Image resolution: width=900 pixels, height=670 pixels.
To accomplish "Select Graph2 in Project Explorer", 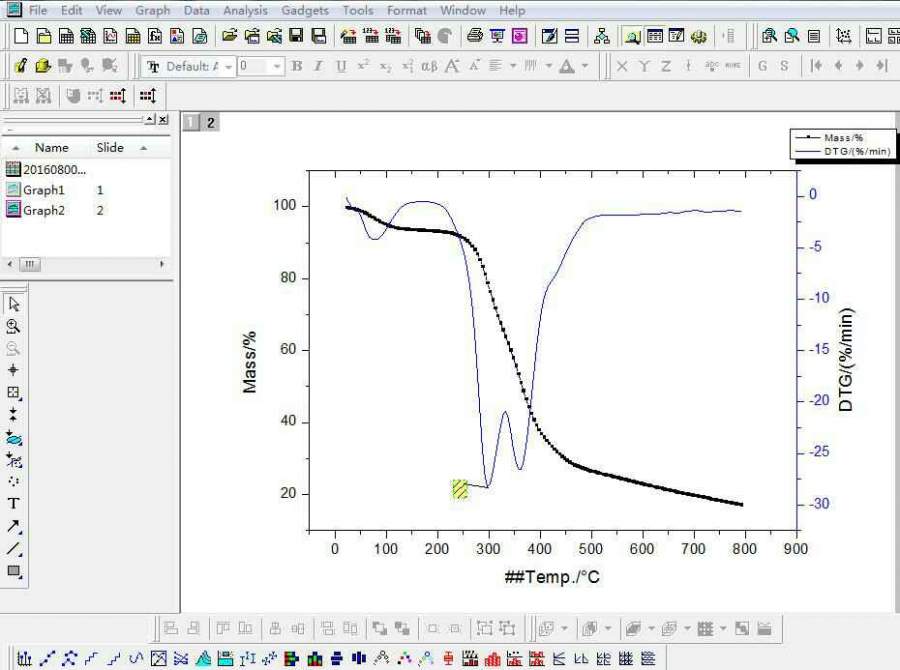I will tap(36, 211).
